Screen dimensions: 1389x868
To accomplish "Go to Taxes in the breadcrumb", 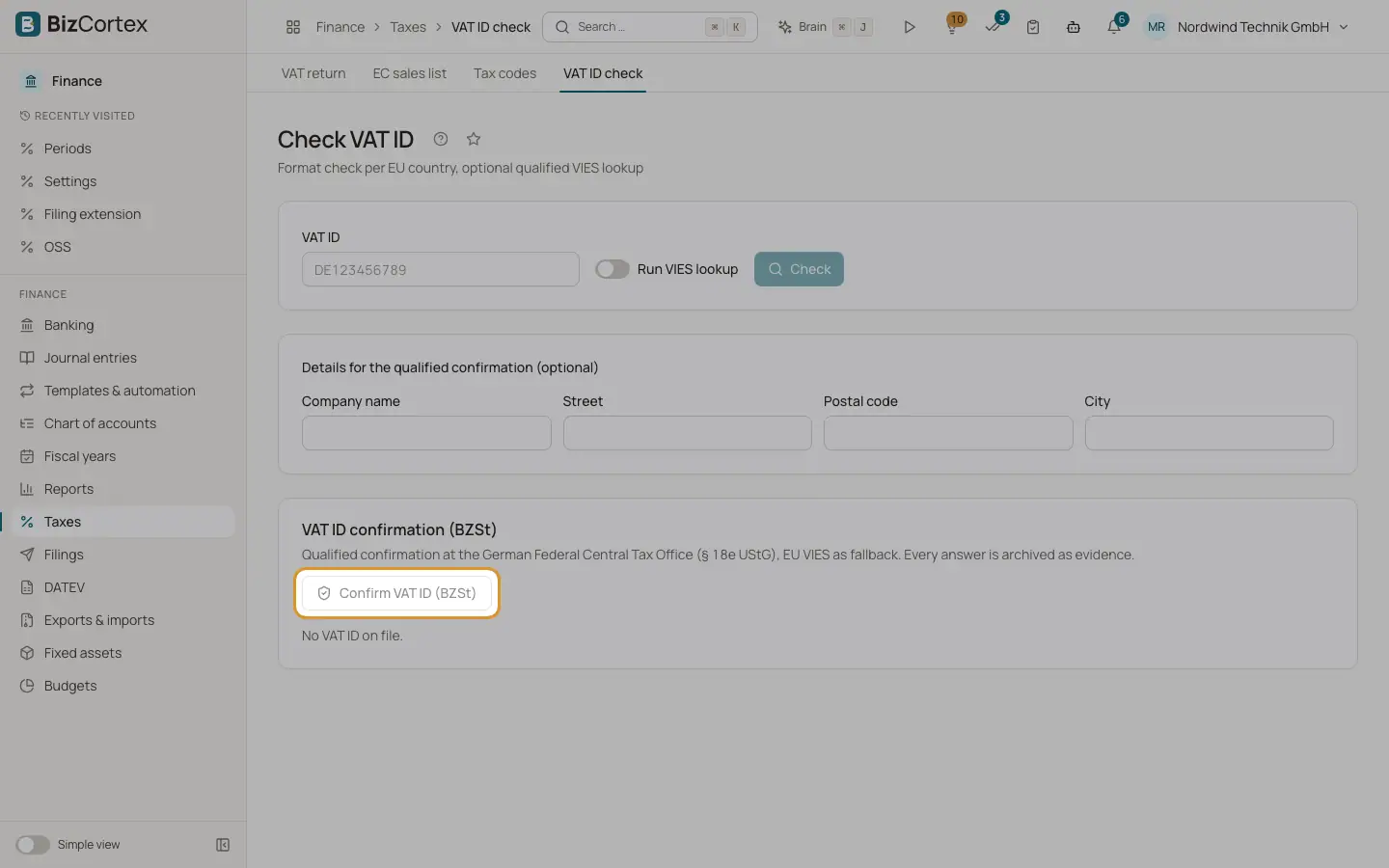I will (408, 27).
